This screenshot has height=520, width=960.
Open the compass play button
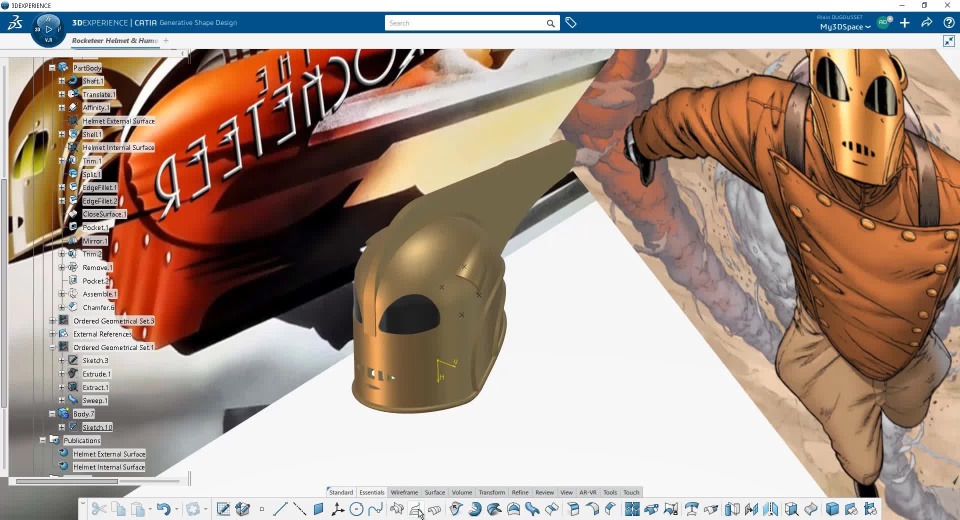[x=48, y=29]
